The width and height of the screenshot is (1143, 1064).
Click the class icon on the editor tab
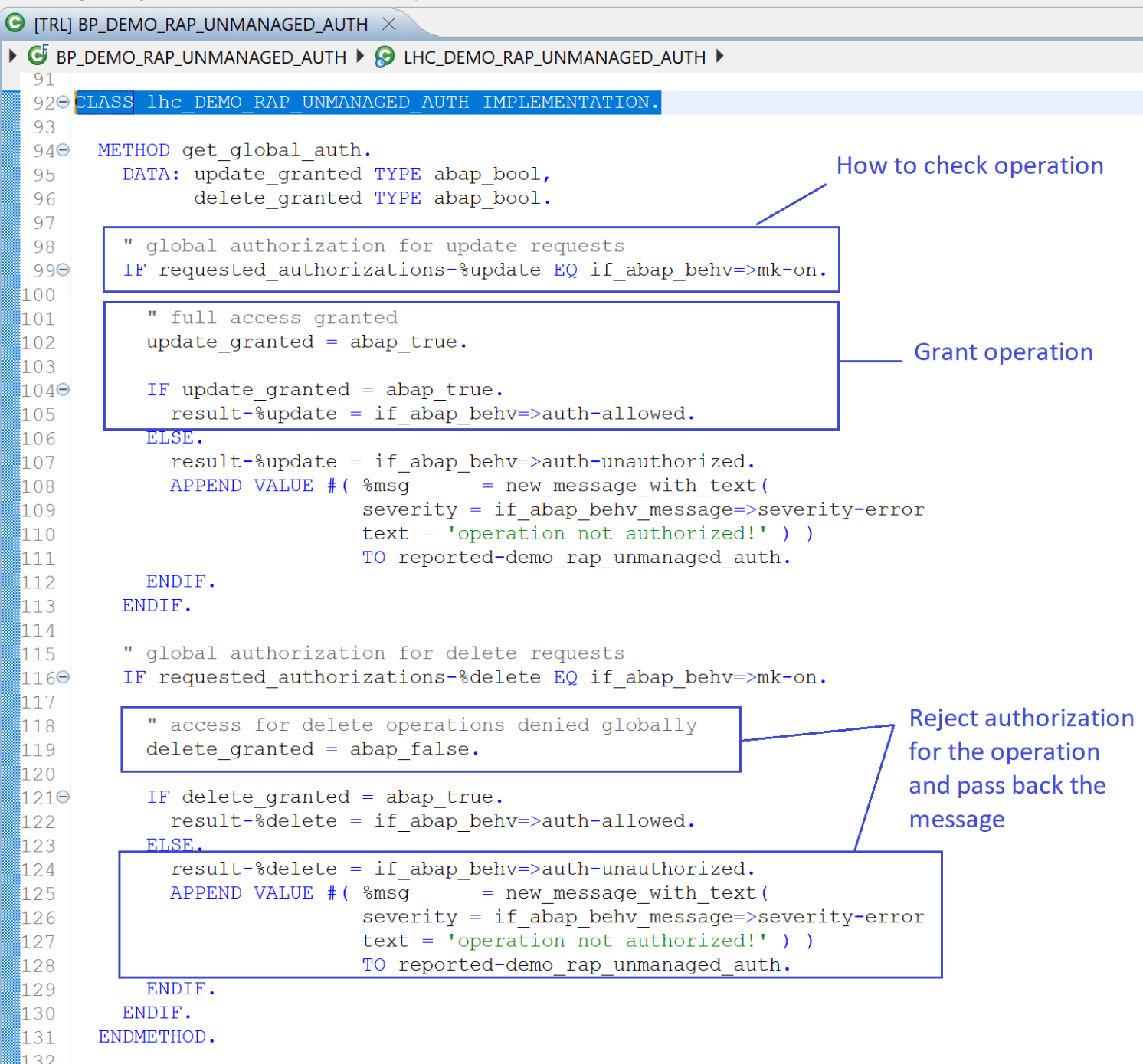coord(15,24)
